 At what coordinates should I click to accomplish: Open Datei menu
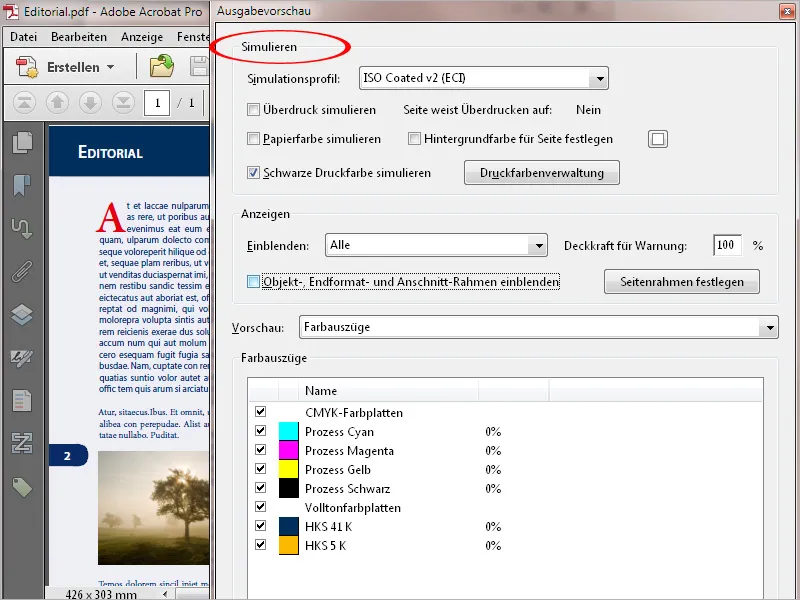23,37
